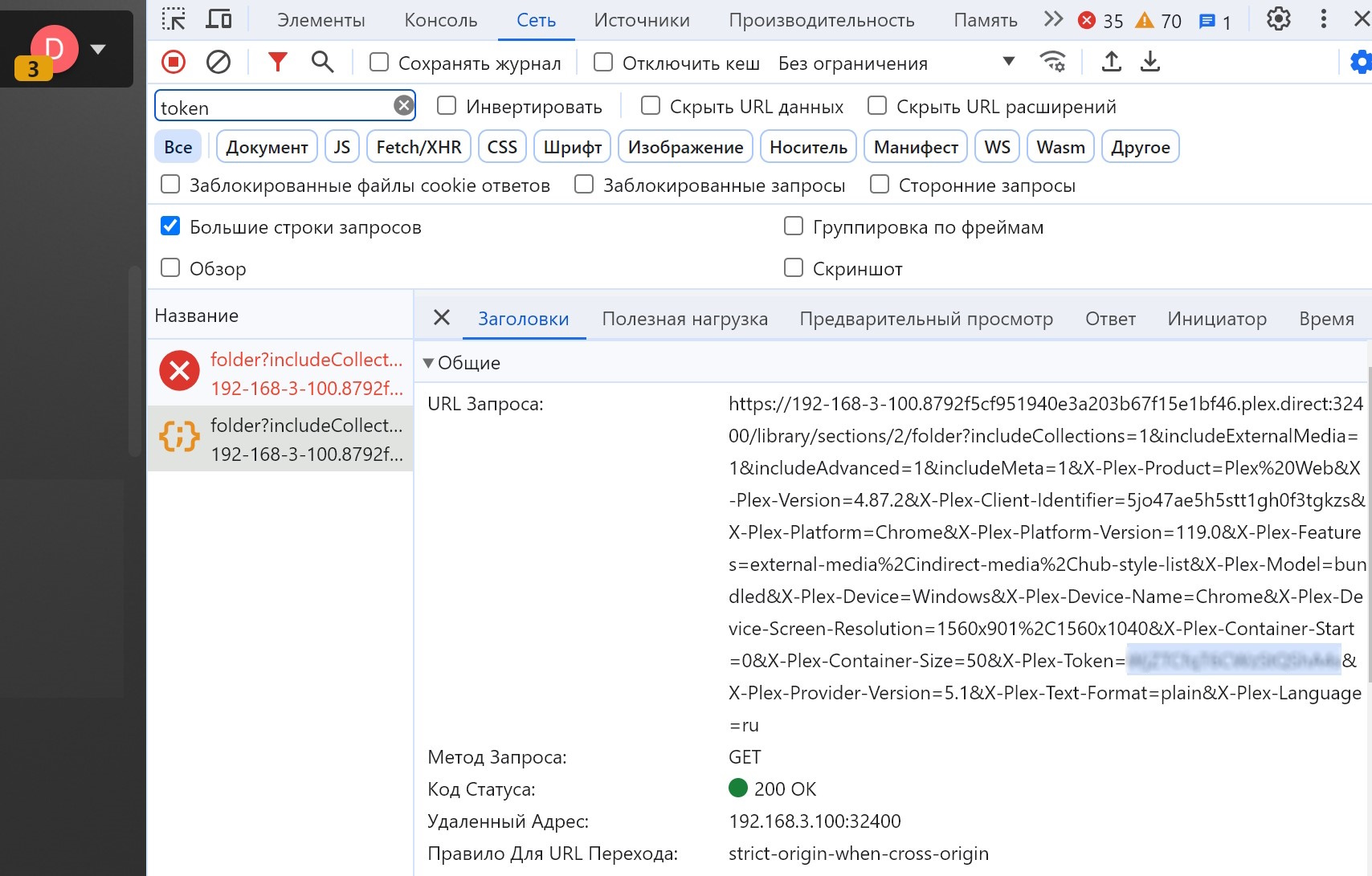Open DevTools three-dot customize menu
Viewport: 1372px width, 876px height.
point(1324,19)
